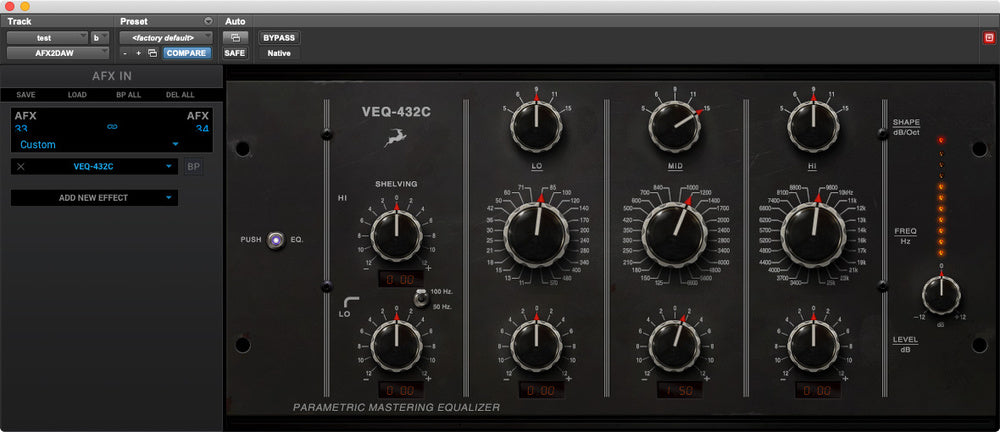Click the SHELVING label
Screen dimensions: 1000x432
point(396,184)
